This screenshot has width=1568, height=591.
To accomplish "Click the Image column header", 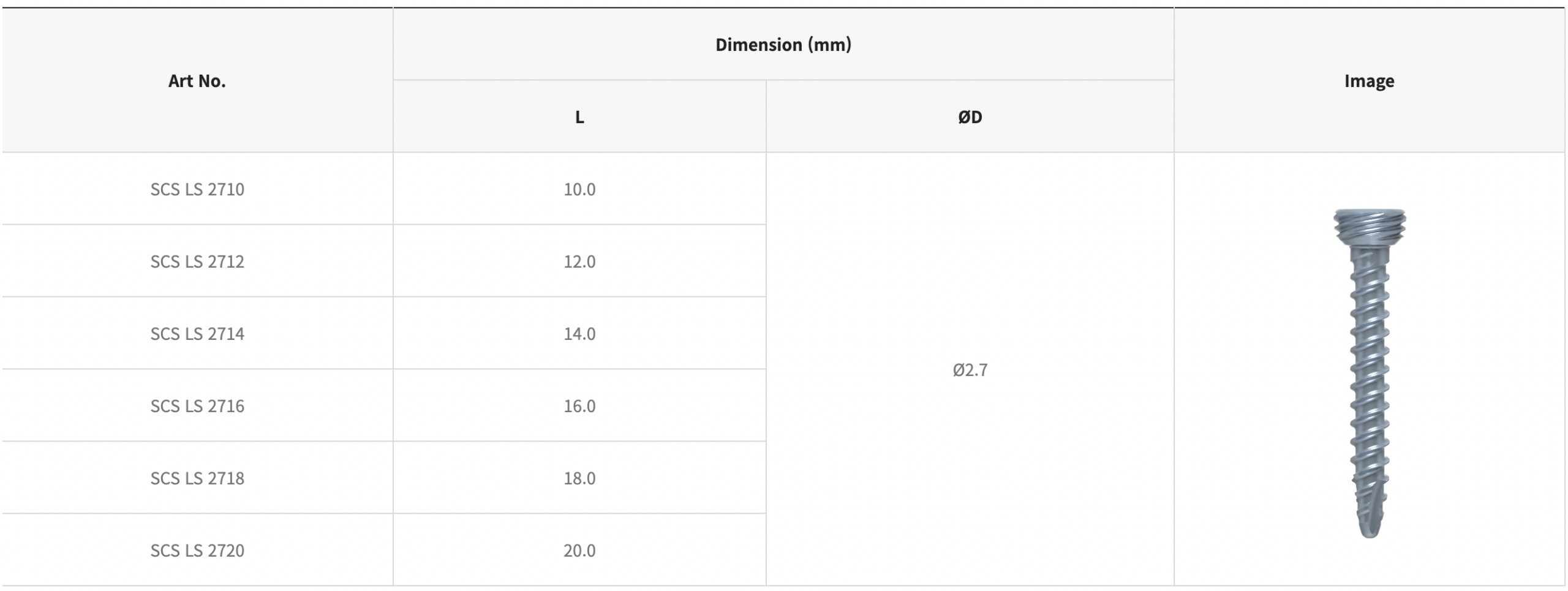I will (1369, 81).
